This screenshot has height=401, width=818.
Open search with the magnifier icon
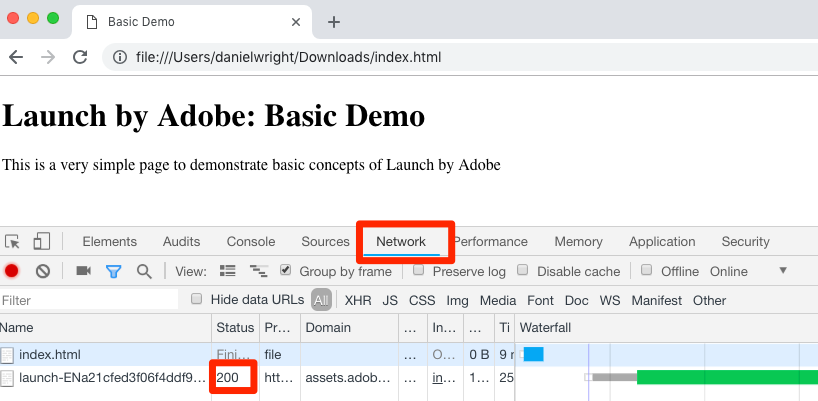pos(145,271)
